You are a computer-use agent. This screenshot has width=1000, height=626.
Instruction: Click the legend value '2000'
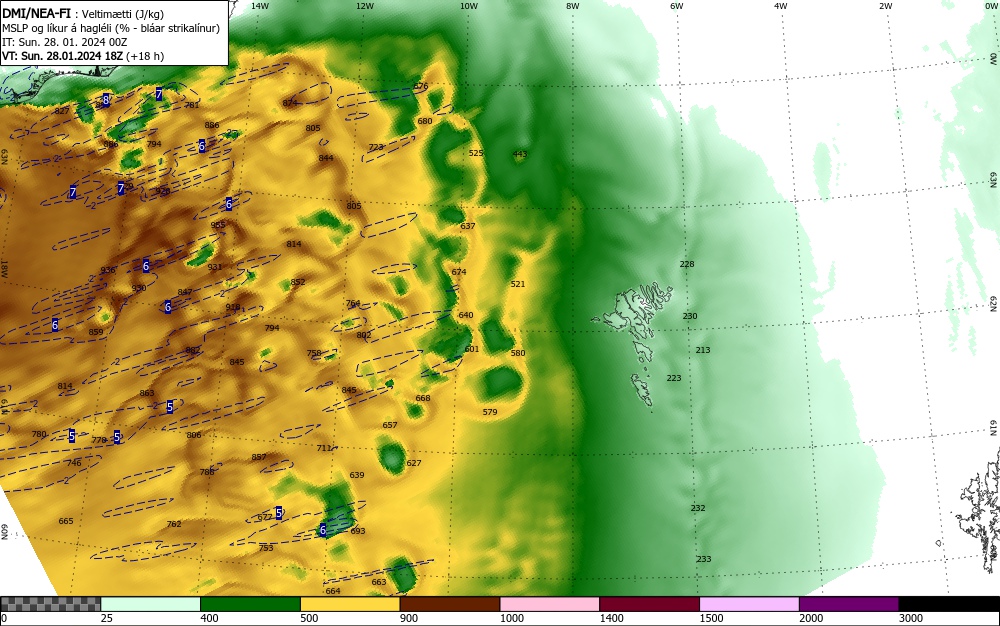click(811, 618)
